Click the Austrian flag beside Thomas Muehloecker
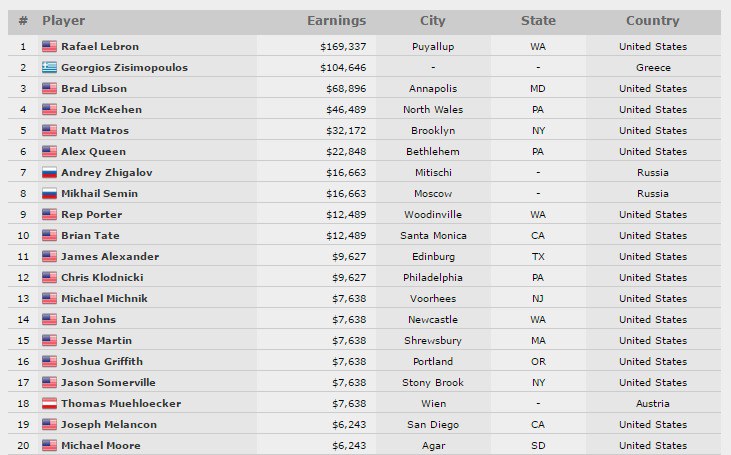This screenshot has height=455, width=731. (x=49, y=403)
